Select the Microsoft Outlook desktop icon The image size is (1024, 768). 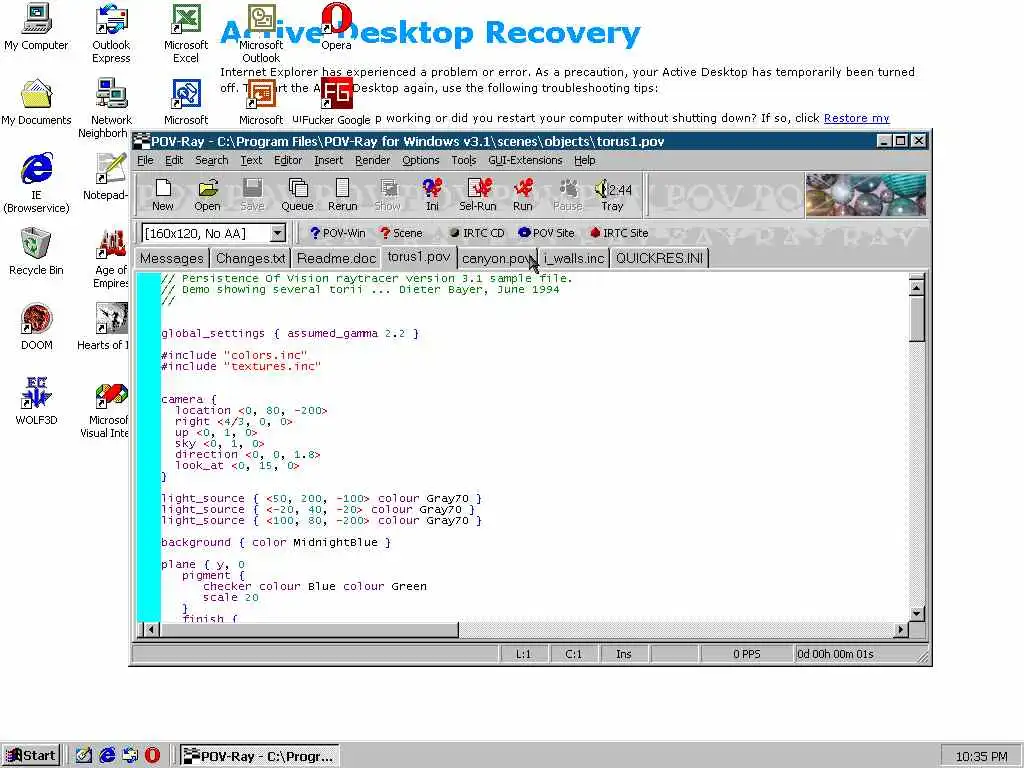pyautogui.click(x=261, y=34)
